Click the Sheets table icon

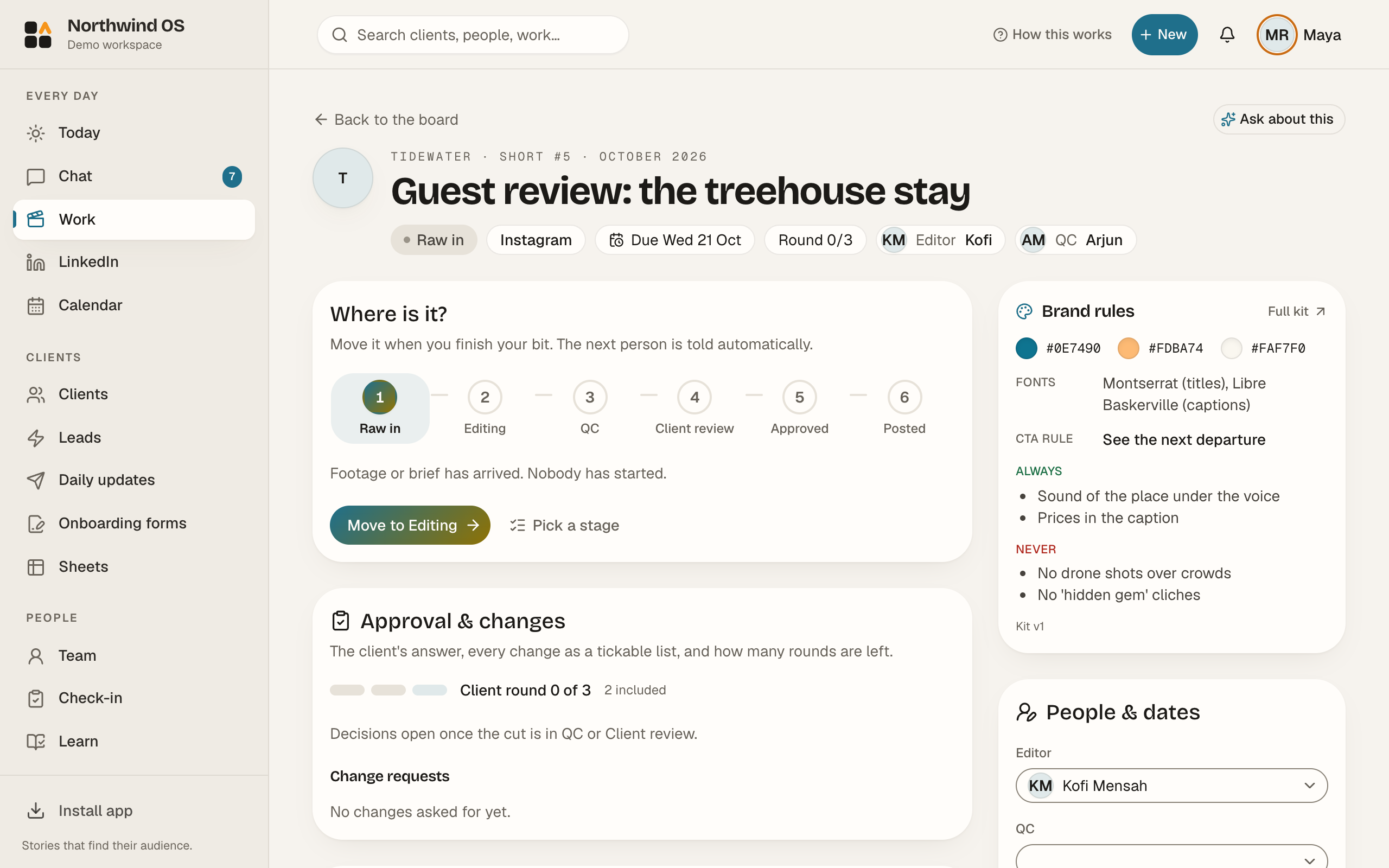36,567
